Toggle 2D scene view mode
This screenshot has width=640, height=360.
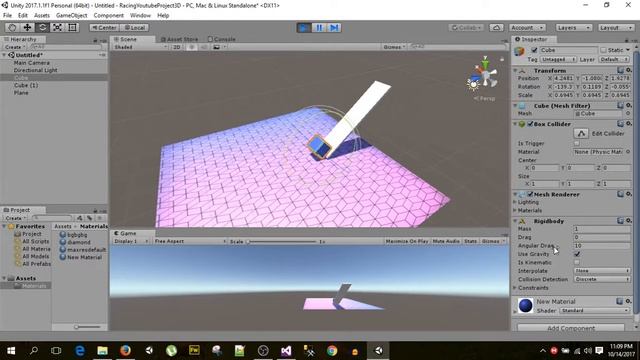(177, 47)
